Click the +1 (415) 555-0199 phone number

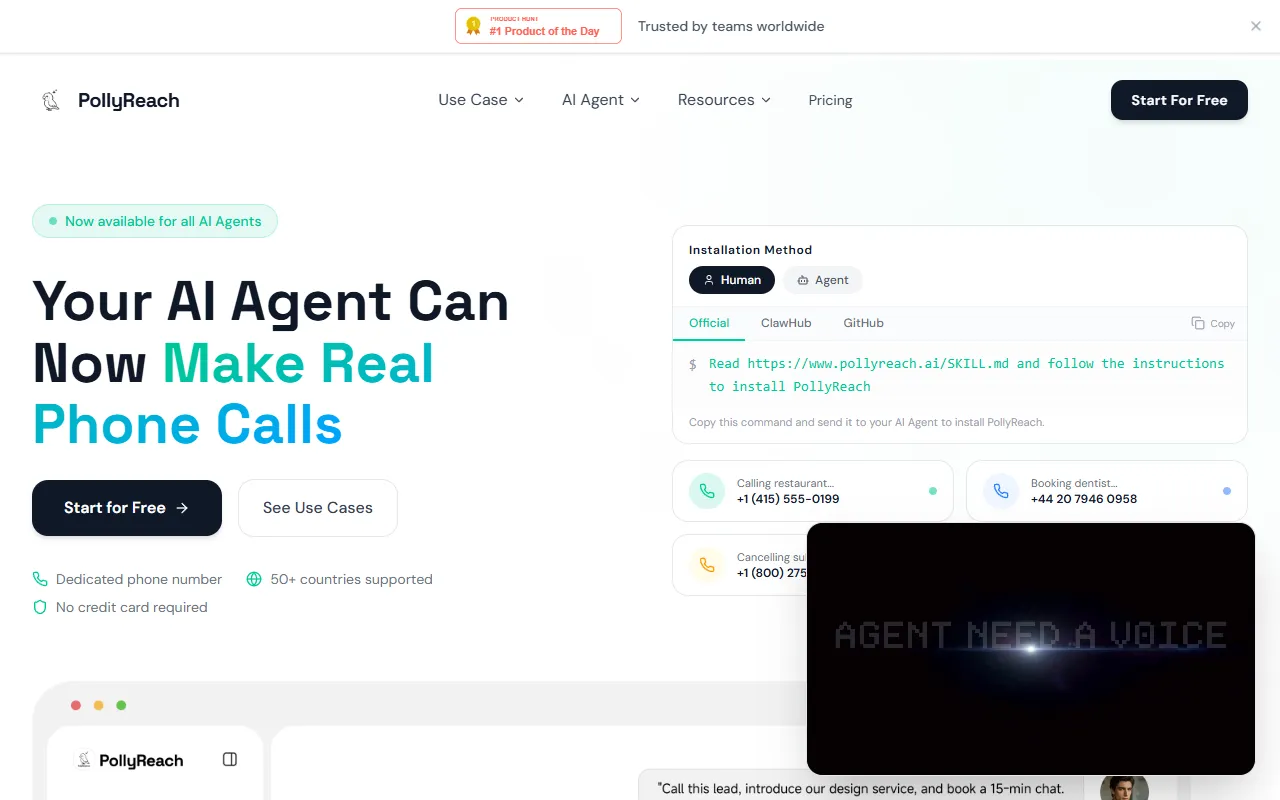[788, 499]
